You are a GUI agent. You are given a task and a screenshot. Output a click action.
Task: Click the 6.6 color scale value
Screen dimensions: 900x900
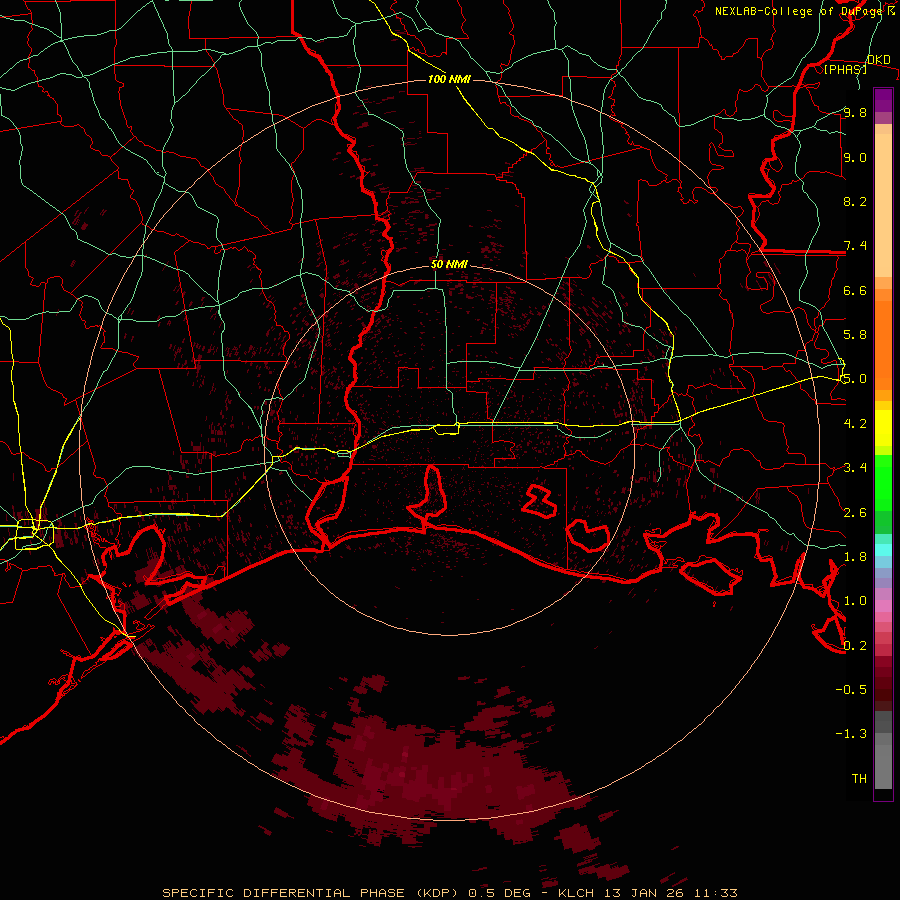pyautogui.click(x=855, y=290)
